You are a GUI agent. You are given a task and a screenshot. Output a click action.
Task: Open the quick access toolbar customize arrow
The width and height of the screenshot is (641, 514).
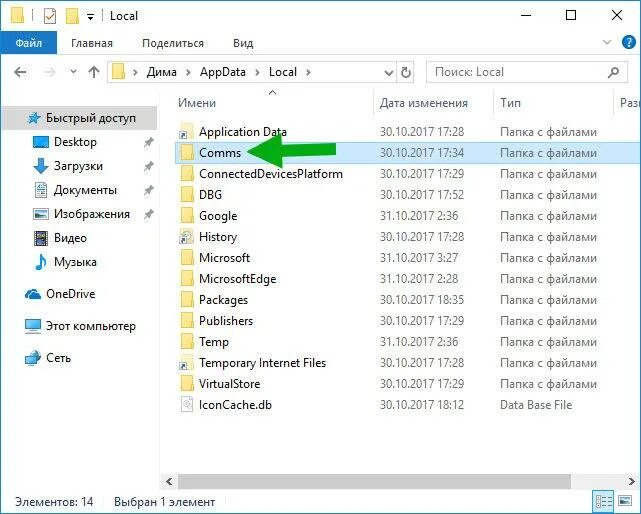[x=90, y=17]
